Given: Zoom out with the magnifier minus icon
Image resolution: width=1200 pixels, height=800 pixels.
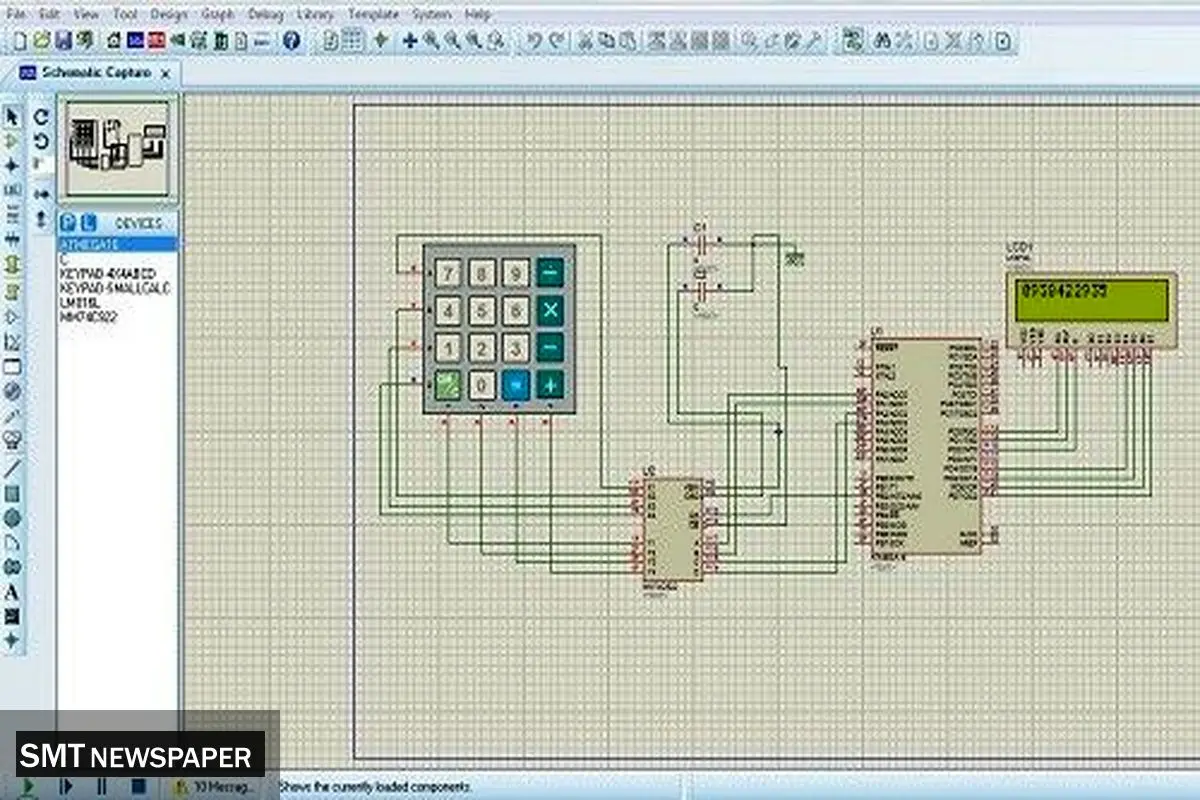Looking at the screenshot, I should (453, 41).
